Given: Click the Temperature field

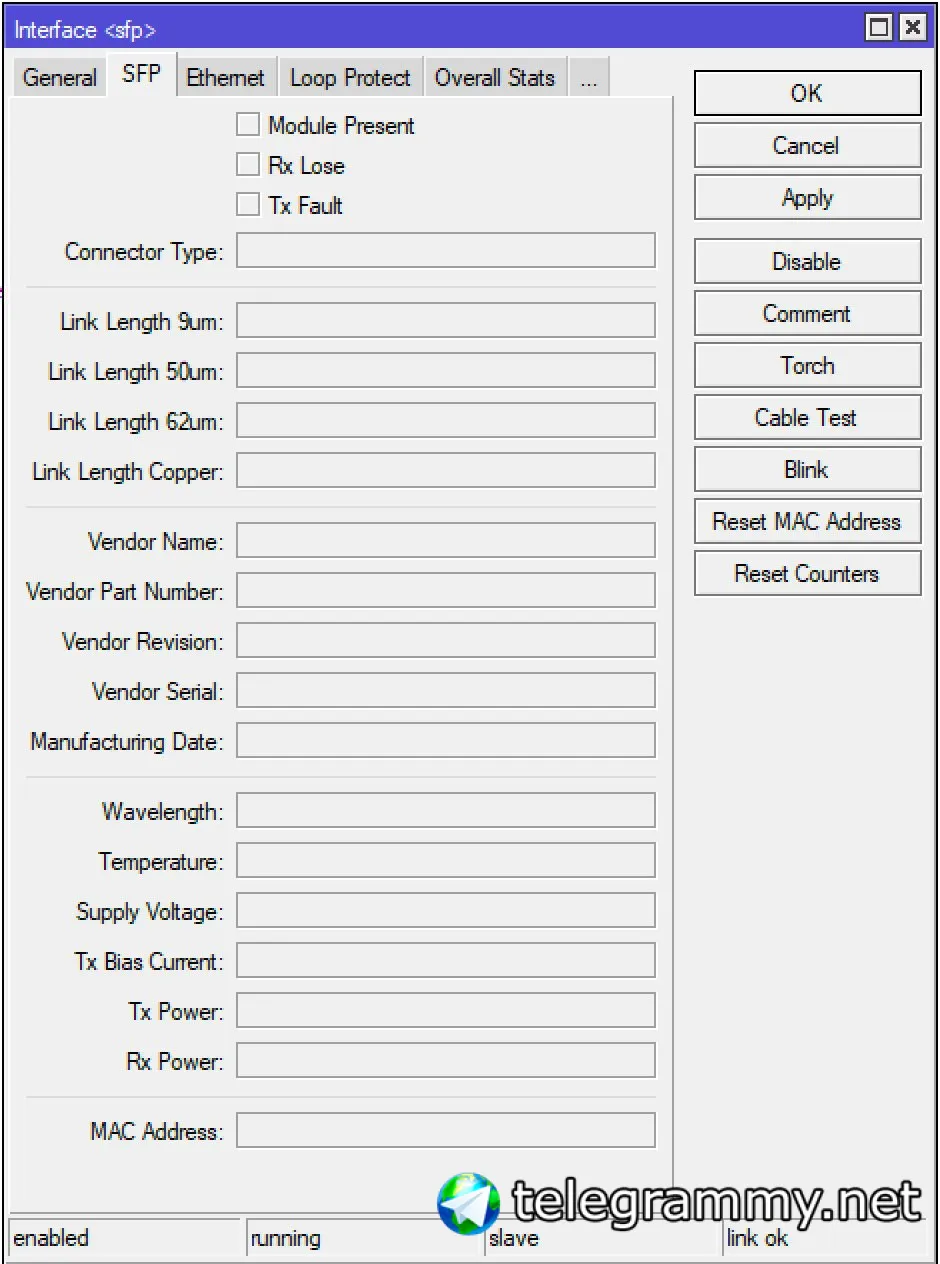Looking at the screenshot, I should coord(446,861).
